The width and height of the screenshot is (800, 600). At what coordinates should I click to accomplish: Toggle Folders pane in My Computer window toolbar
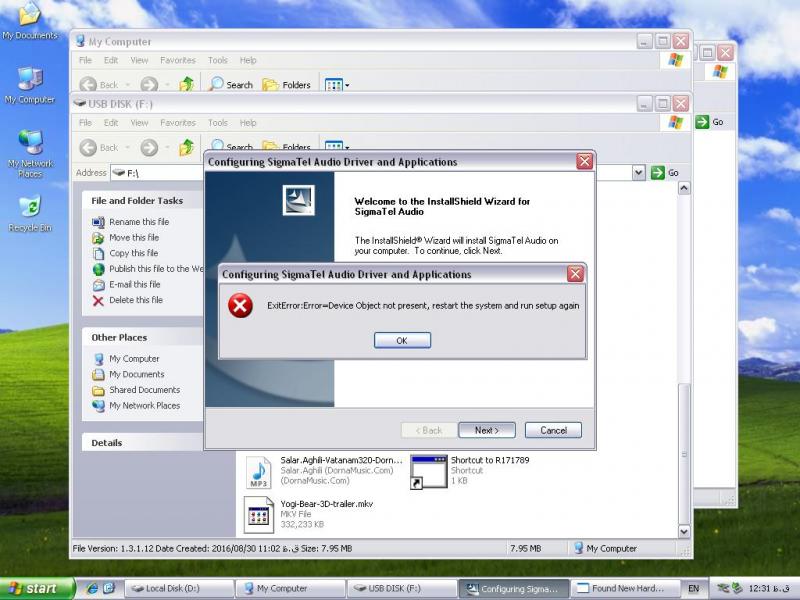pyautogui.click(x=286, y=84)
